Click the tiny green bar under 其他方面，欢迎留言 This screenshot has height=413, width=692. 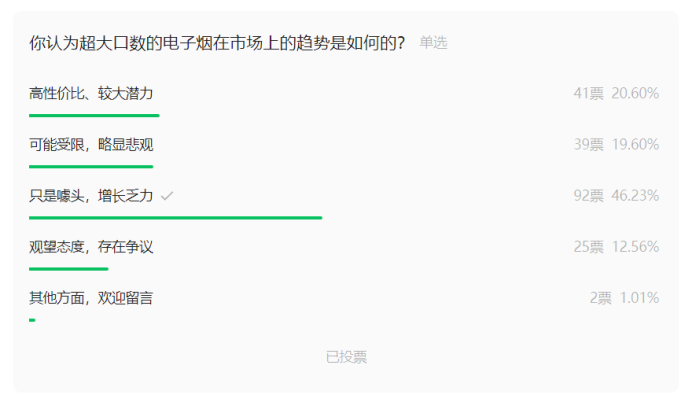[x=32, y=320]
